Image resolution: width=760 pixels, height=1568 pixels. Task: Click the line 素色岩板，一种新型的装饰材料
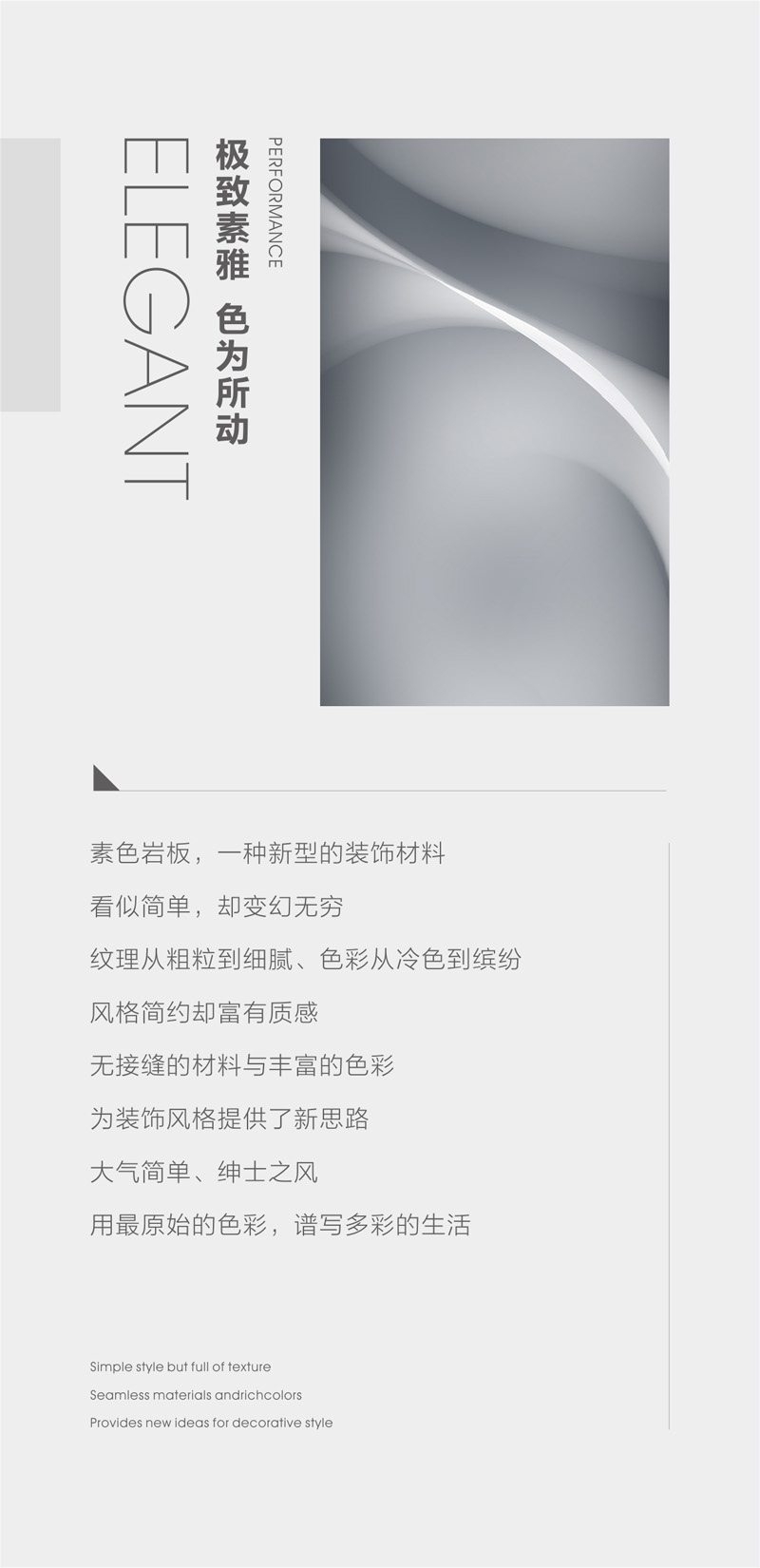[x=268, y=853]
